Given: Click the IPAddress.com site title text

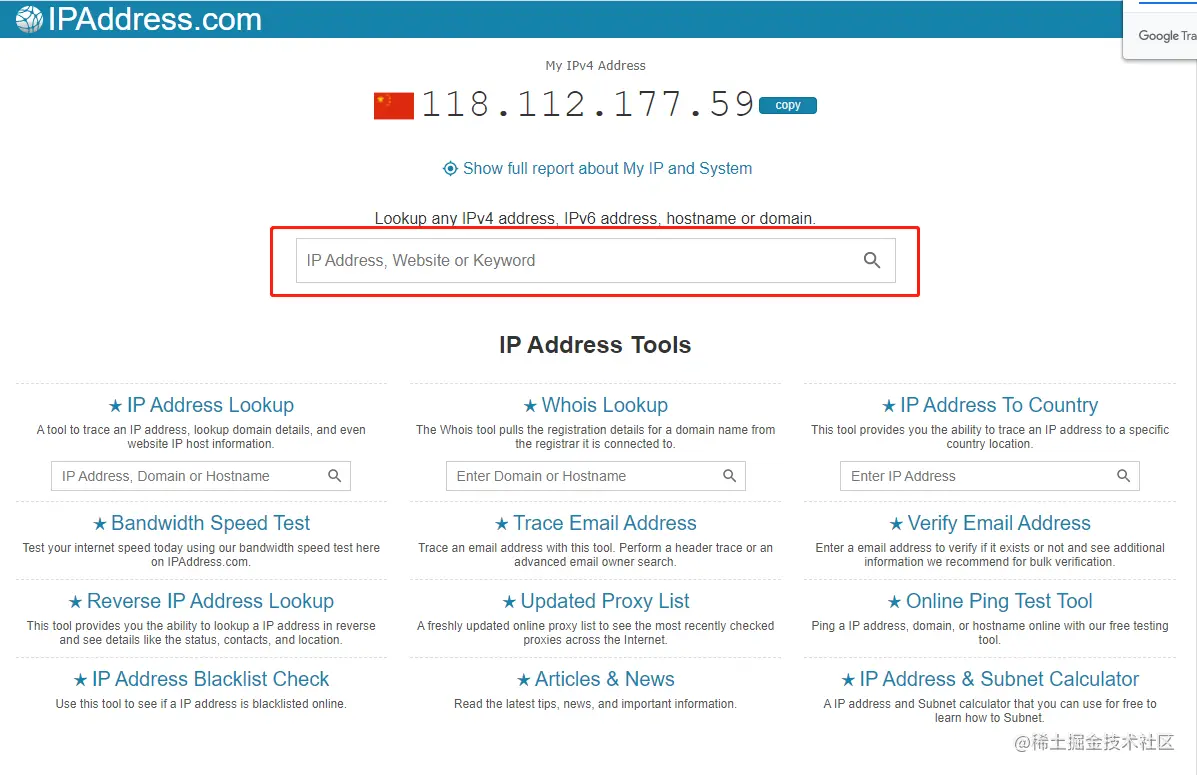Looking at the screenshot, I should (154, 19).
